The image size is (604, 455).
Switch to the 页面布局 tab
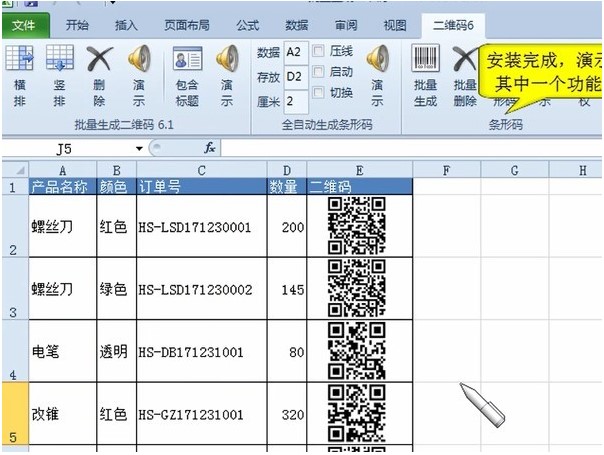point(187,25)
